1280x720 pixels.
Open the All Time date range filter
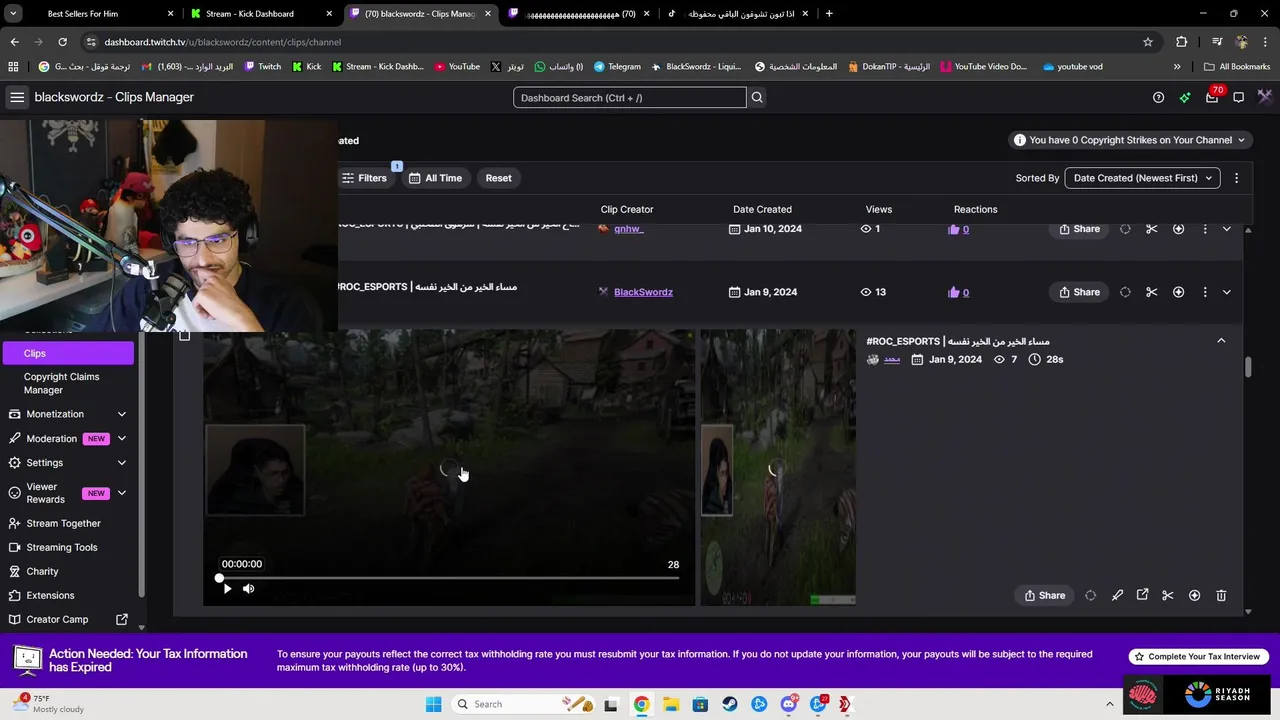[x=435, y=178]
